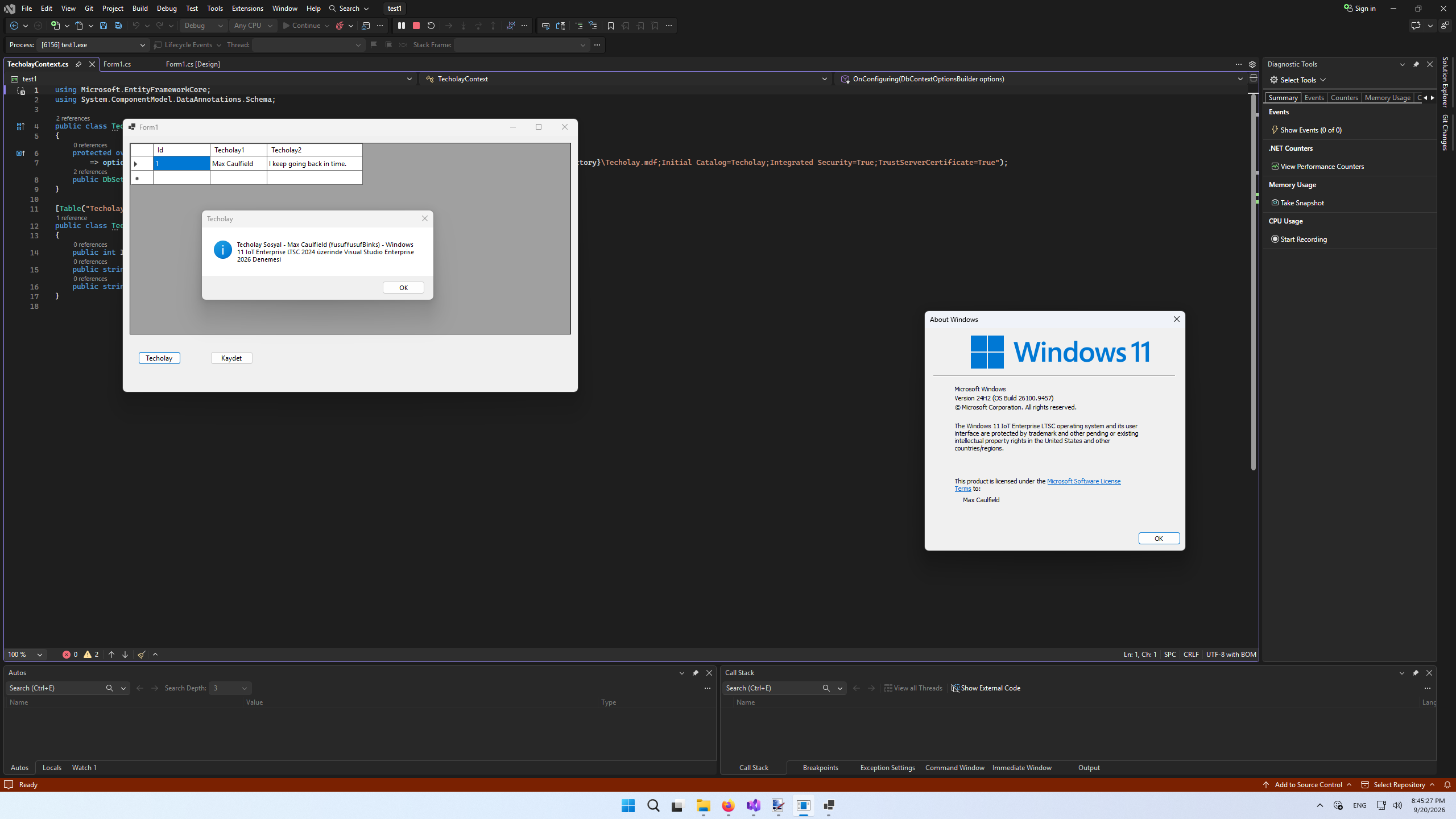Toggle Show External Code in Call Stack
Viewport: 1456px width, 819px height.
tap(986, 688)
